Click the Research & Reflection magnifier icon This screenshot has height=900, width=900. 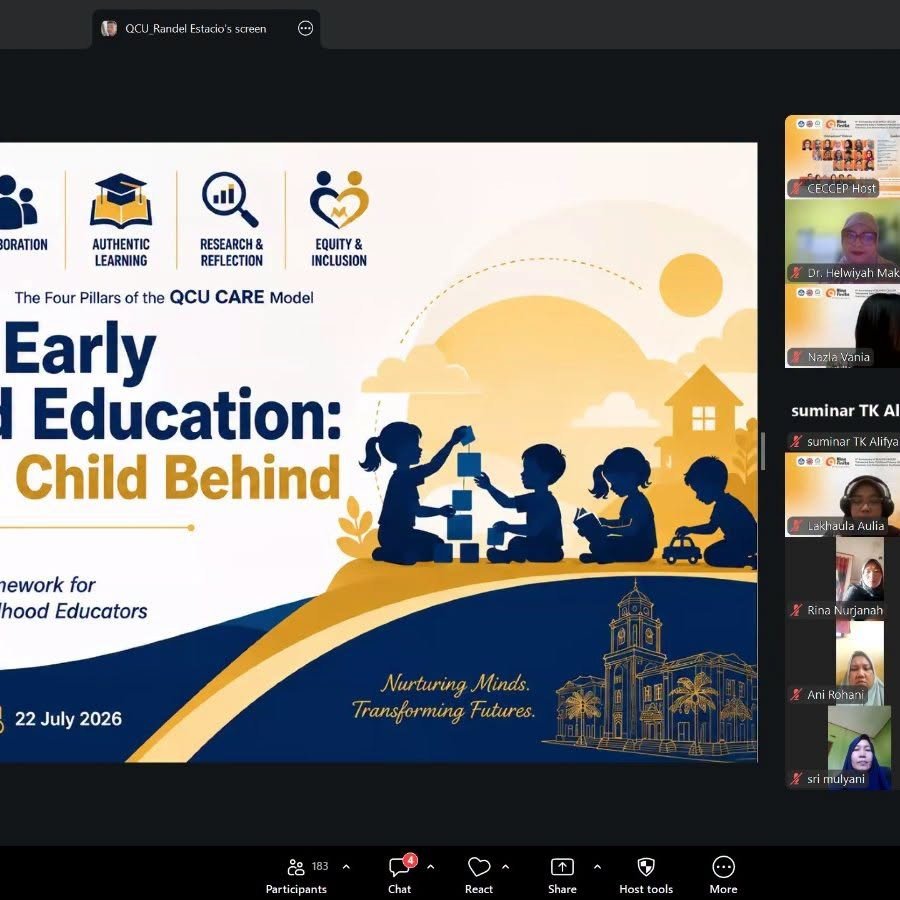230,199
